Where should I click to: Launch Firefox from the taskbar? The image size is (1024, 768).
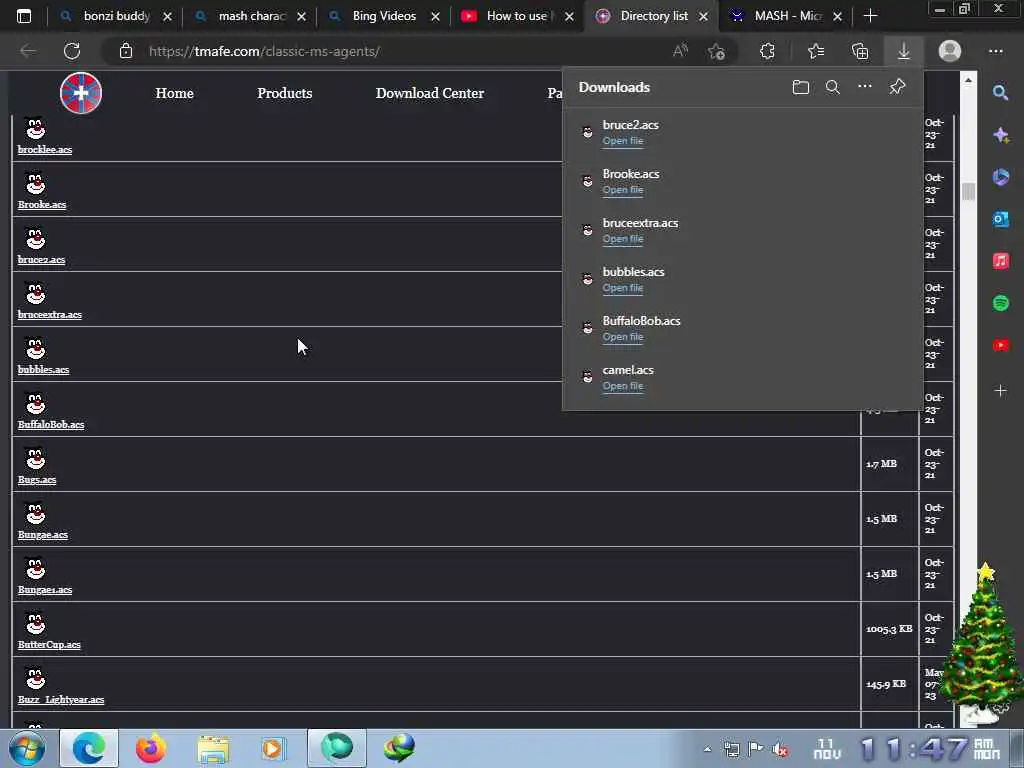[150, 748]
